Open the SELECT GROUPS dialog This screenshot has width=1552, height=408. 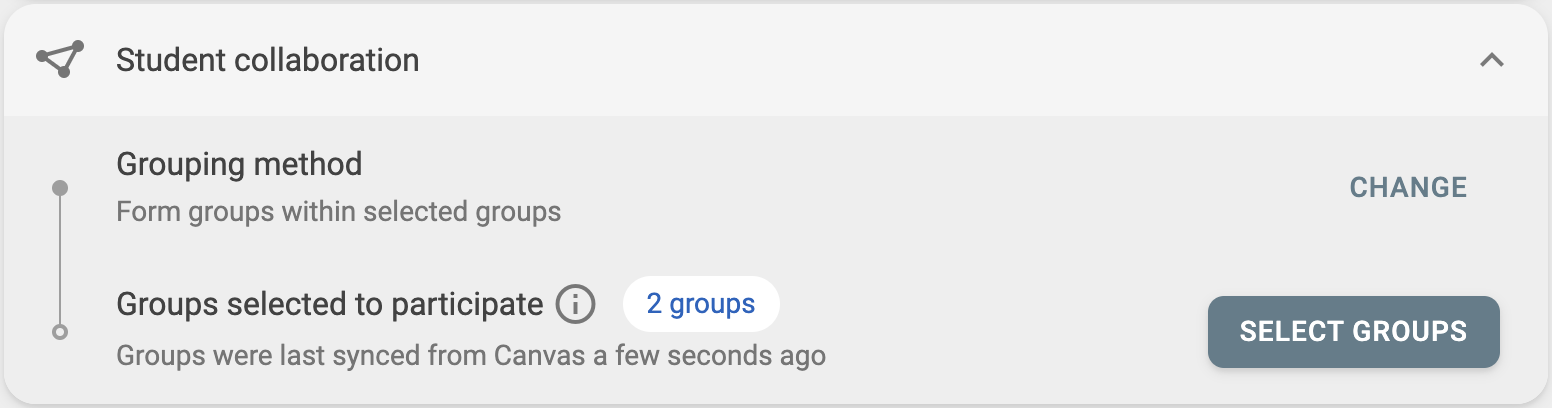(x=1353, y=331)
